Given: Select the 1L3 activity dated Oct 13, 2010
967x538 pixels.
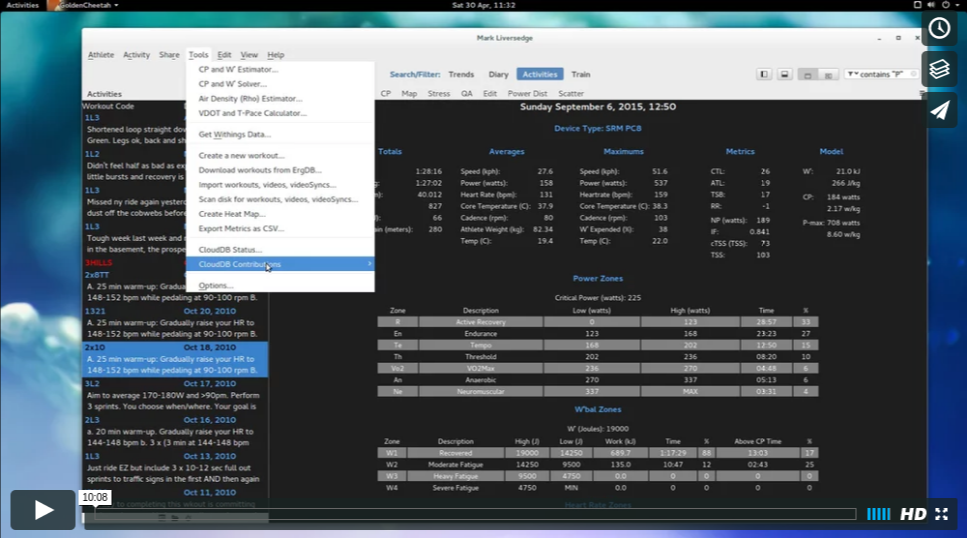Looking at the screenshot, I should 175,468.
